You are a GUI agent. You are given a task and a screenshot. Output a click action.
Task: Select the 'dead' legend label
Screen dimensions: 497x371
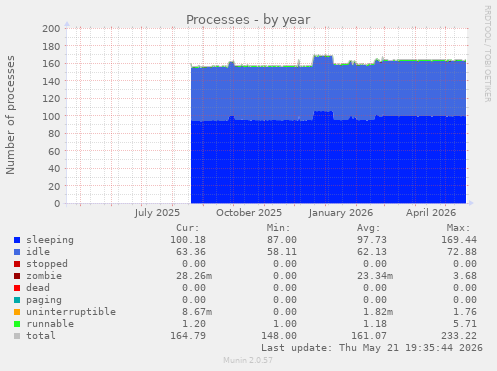click(x=38, y=288)
